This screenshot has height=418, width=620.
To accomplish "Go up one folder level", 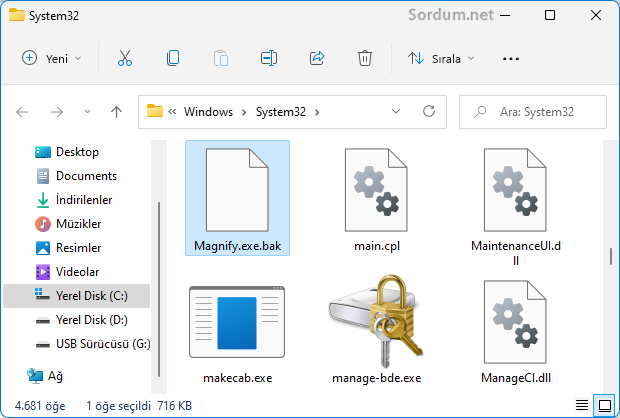I will [x=116, y=112].
